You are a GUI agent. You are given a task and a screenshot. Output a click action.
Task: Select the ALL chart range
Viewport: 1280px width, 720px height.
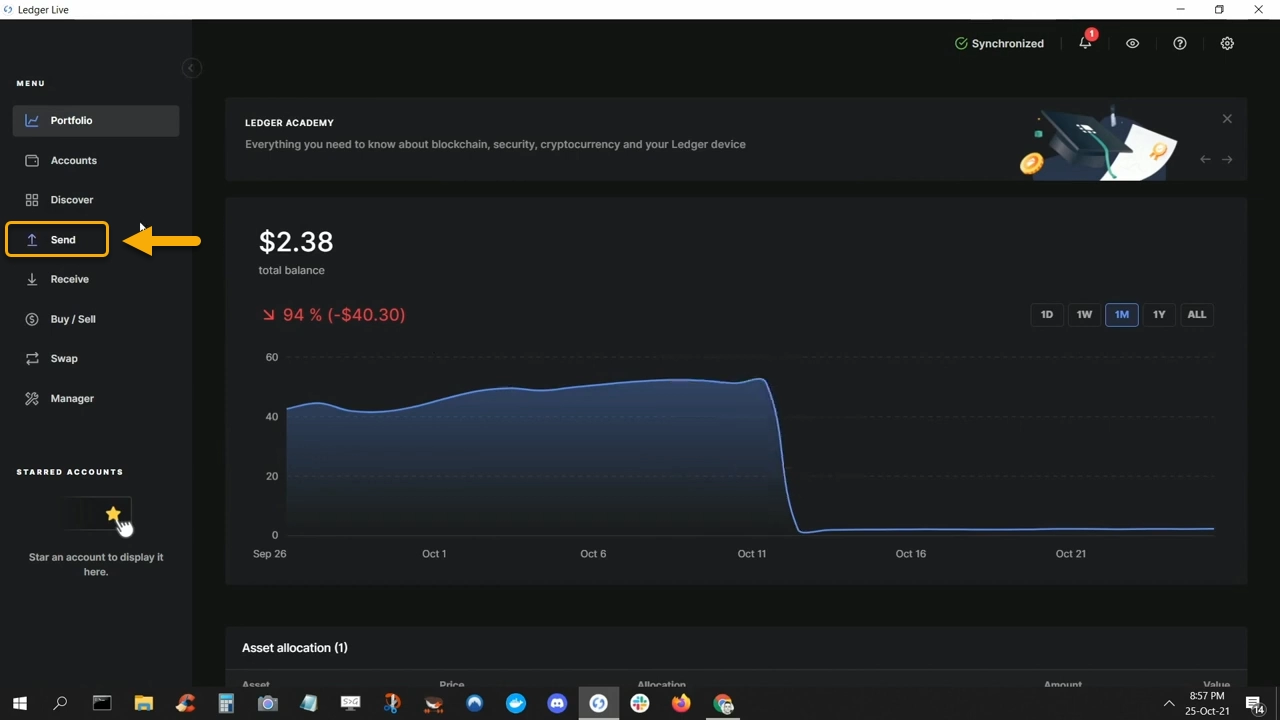[1197, 314]
